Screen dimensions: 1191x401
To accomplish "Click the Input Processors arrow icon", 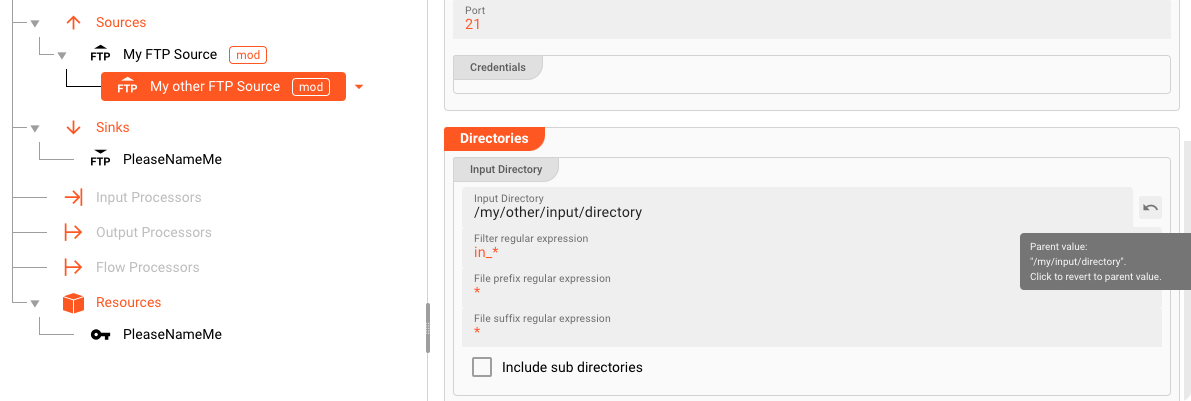I will pos(73,198).
